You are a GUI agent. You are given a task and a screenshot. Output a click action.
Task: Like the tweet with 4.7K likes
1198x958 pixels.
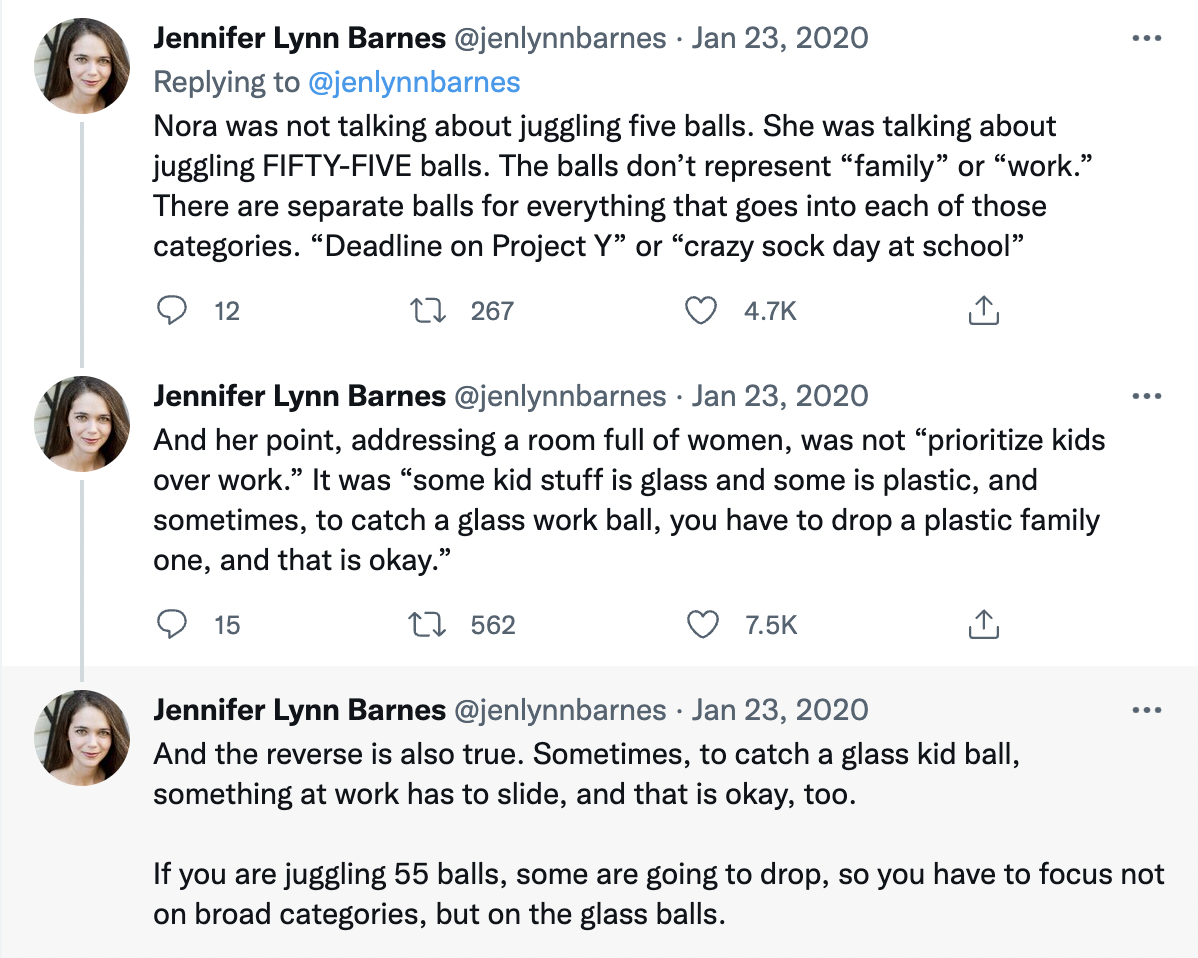701,311
